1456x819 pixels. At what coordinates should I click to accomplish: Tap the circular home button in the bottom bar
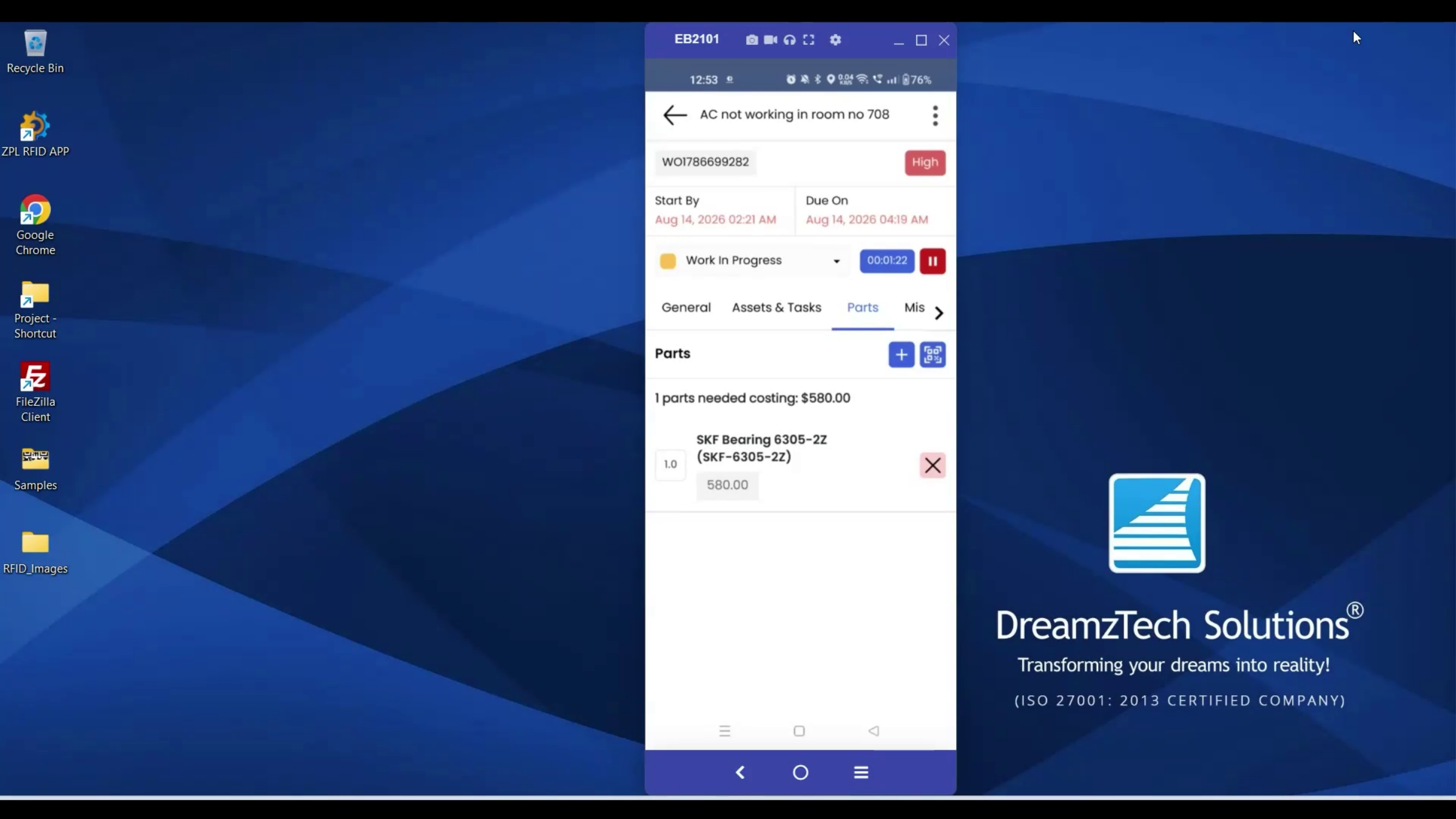(x=801, y=772)
